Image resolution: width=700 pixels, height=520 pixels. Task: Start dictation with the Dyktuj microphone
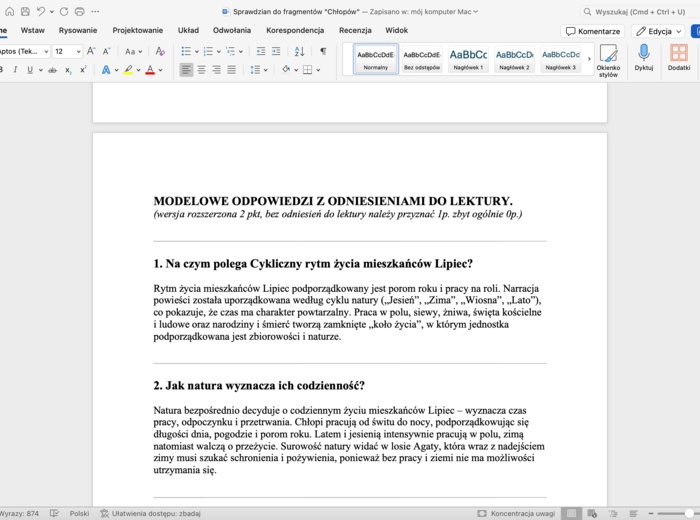pyautogui.click(x=643, y=58)
